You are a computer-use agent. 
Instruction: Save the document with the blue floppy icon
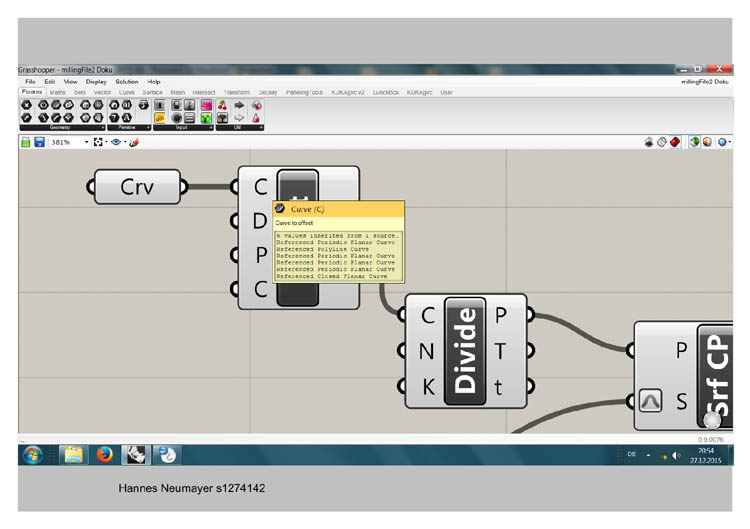tap(39, 142)
